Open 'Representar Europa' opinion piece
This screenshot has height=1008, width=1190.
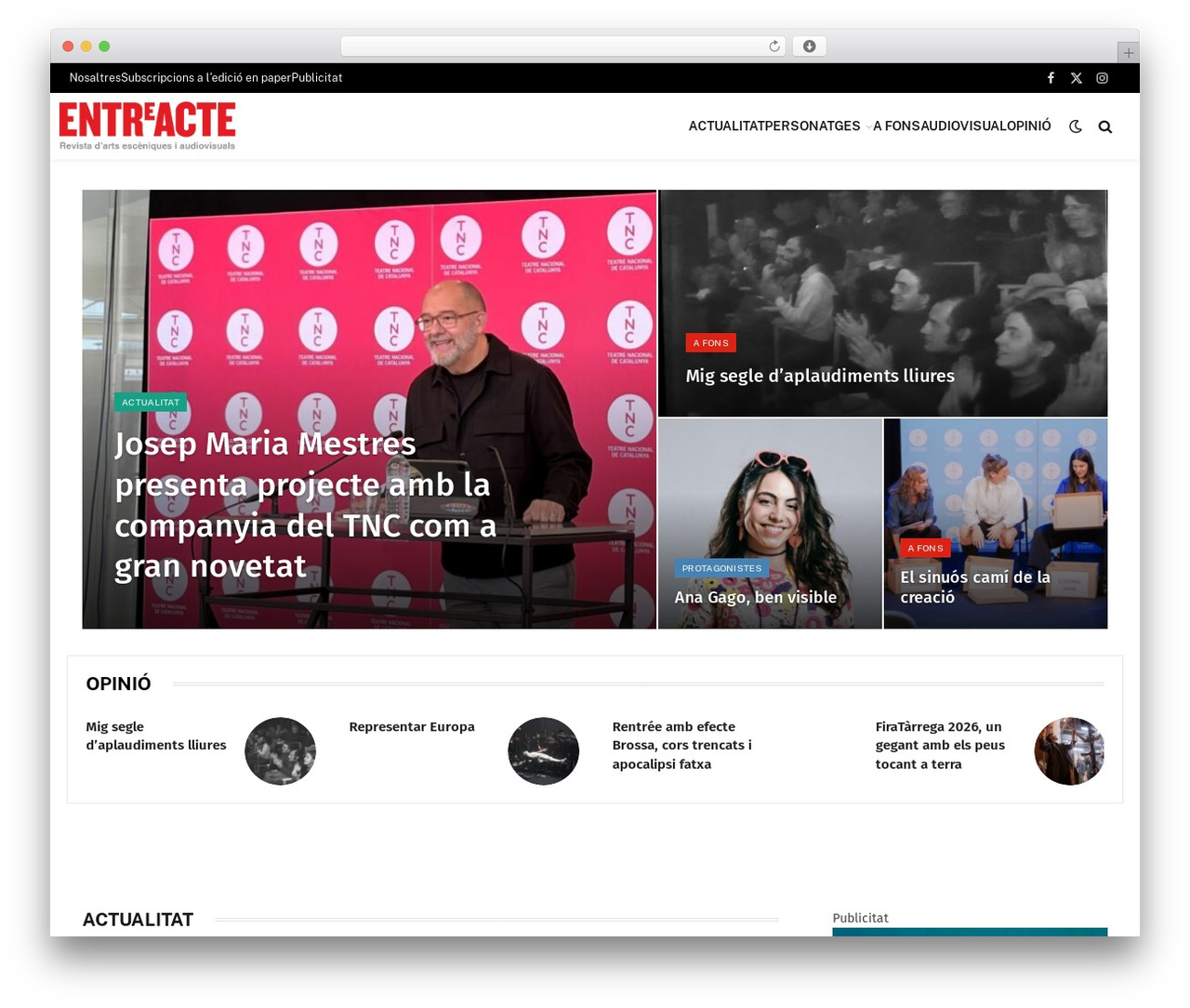pos(412,727)
